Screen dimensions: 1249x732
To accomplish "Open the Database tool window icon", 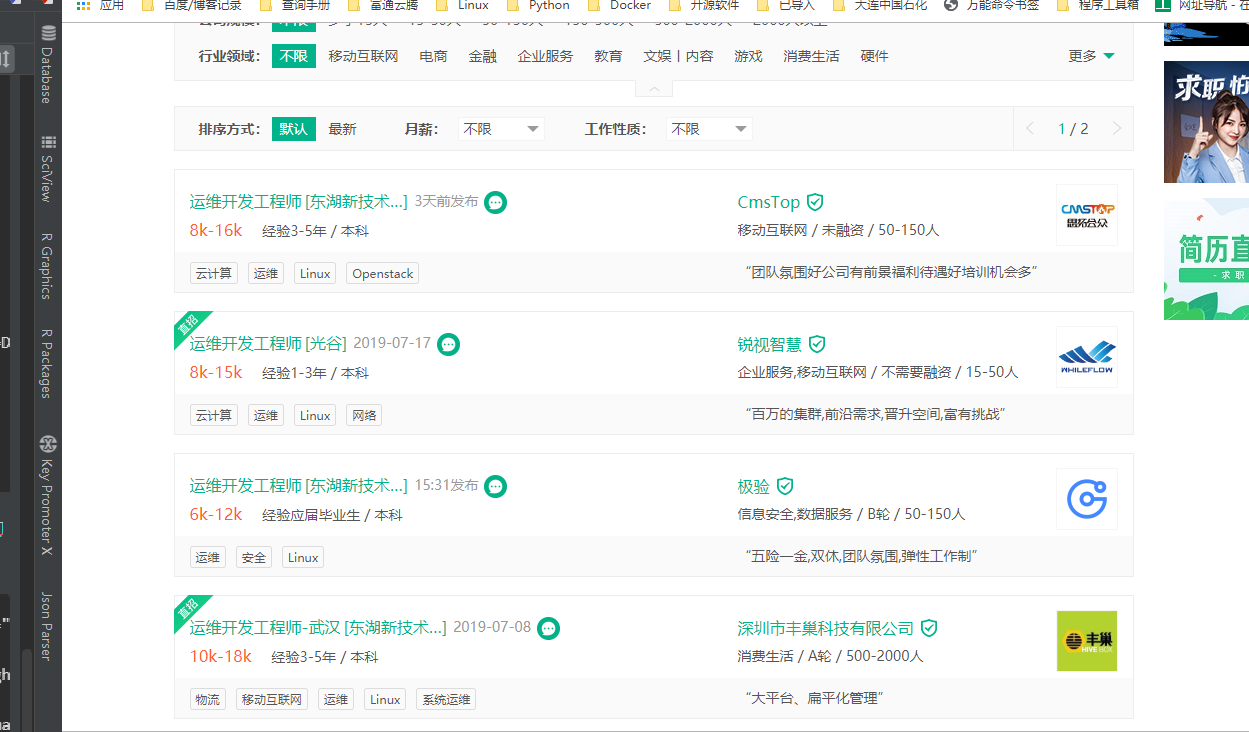I will (x=49, y=33).
